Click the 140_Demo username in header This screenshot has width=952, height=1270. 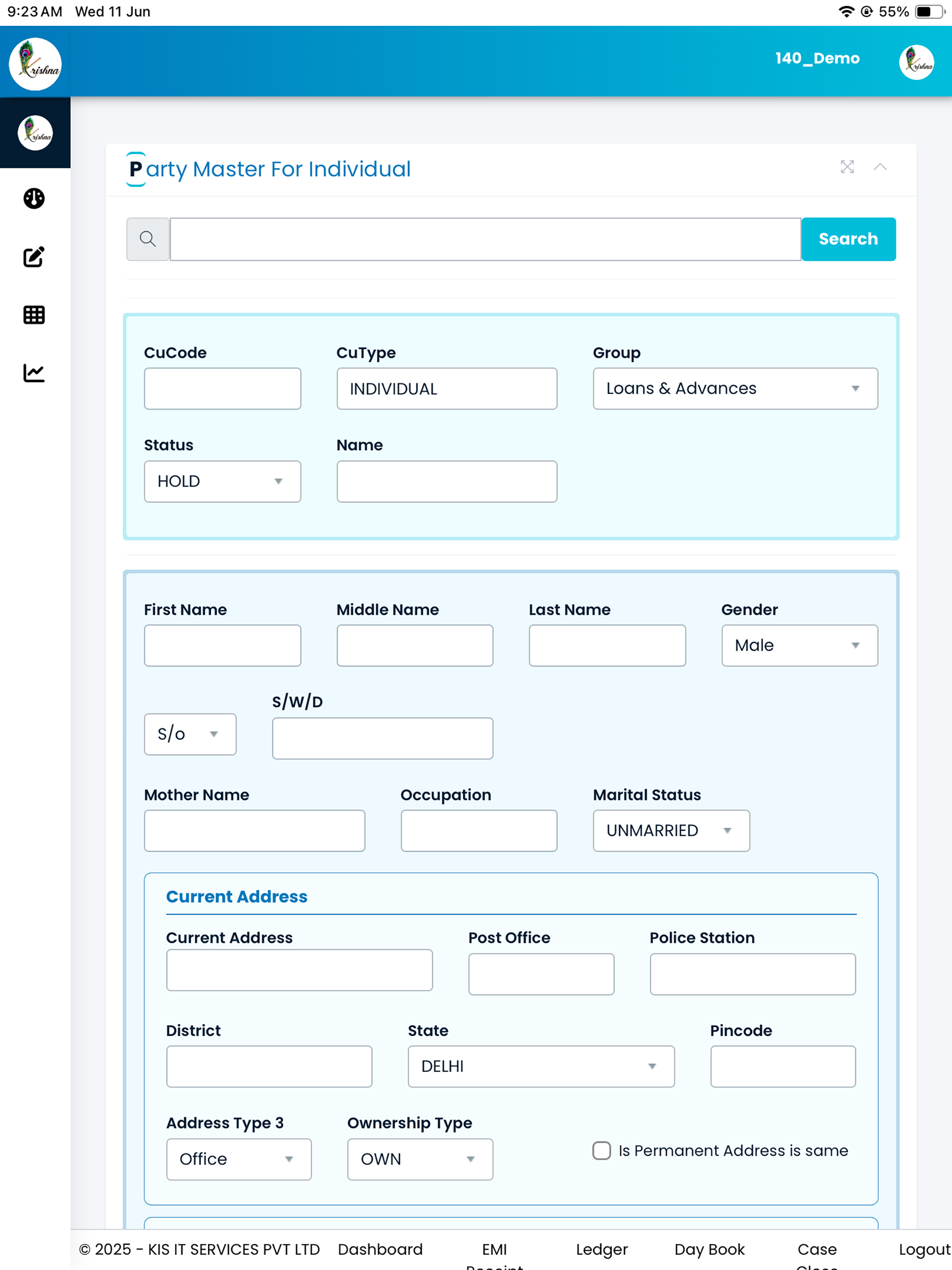[817, 58]
